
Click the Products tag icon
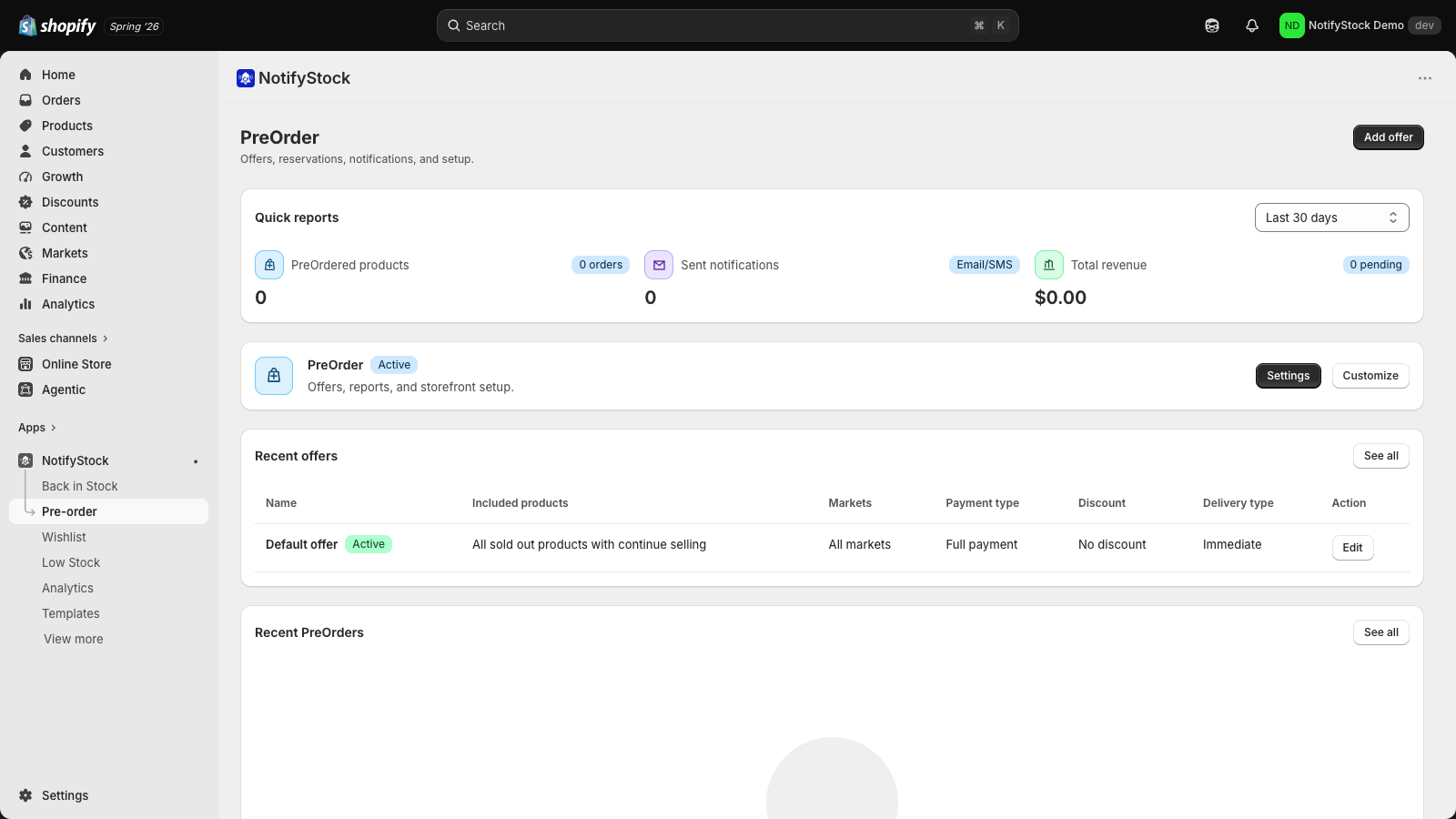[x=25, y=126]
